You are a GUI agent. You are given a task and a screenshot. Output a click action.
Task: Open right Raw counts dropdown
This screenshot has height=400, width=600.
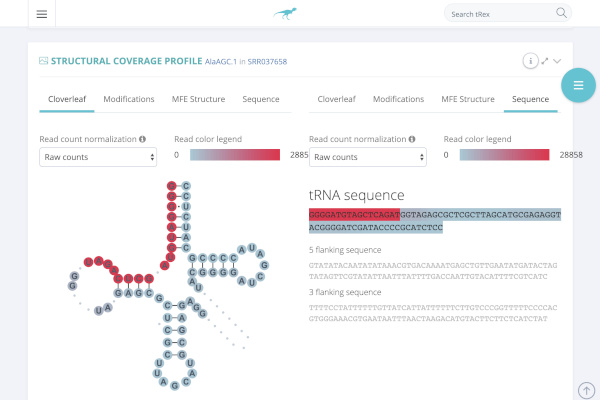pyautogui.click(x=368, y=157)
